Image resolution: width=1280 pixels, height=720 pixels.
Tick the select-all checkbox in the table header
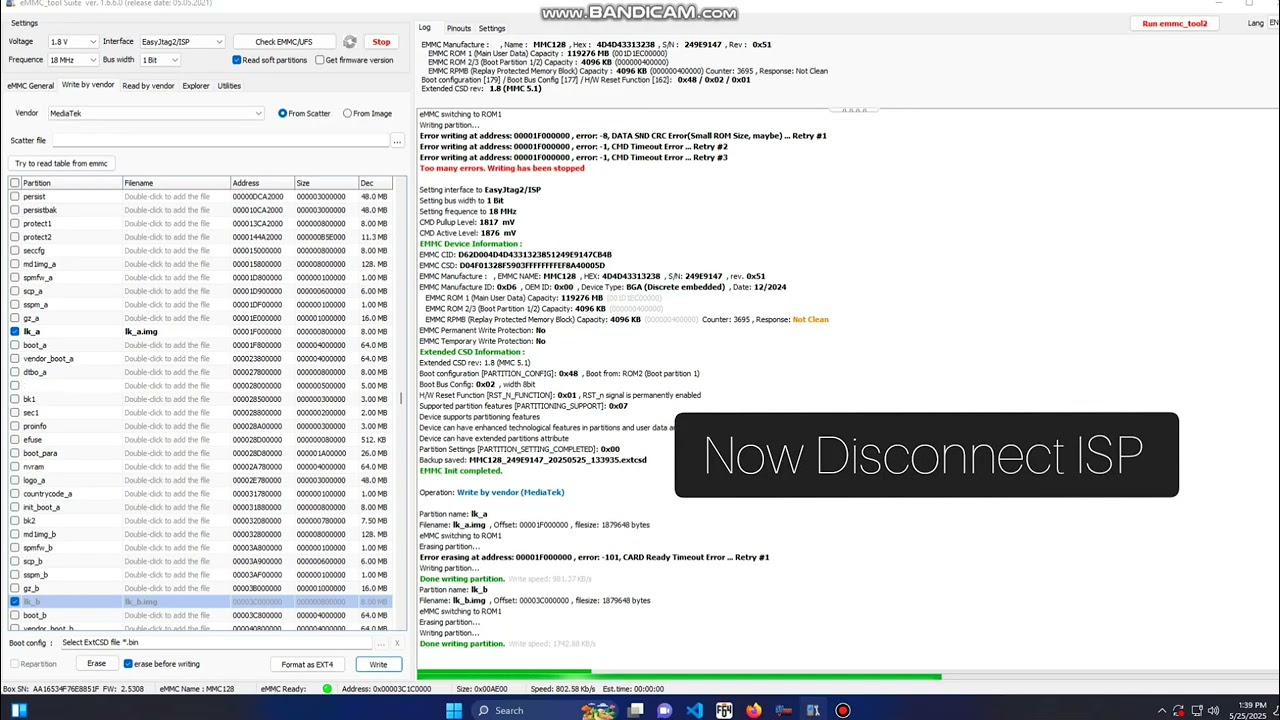pyautogui.click(x=14, y=183)
